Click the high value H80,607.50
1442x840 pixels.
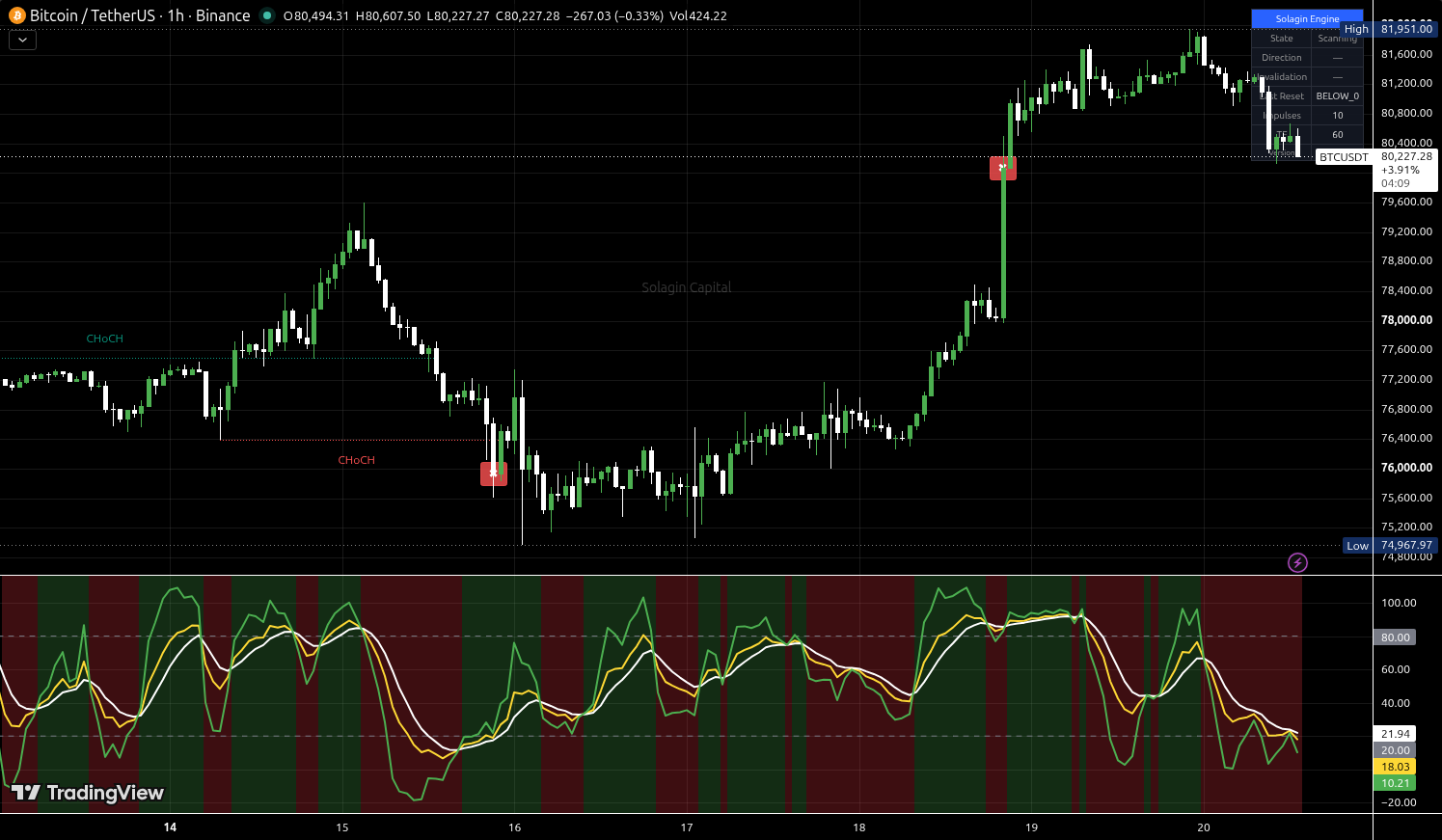(388, 15)
